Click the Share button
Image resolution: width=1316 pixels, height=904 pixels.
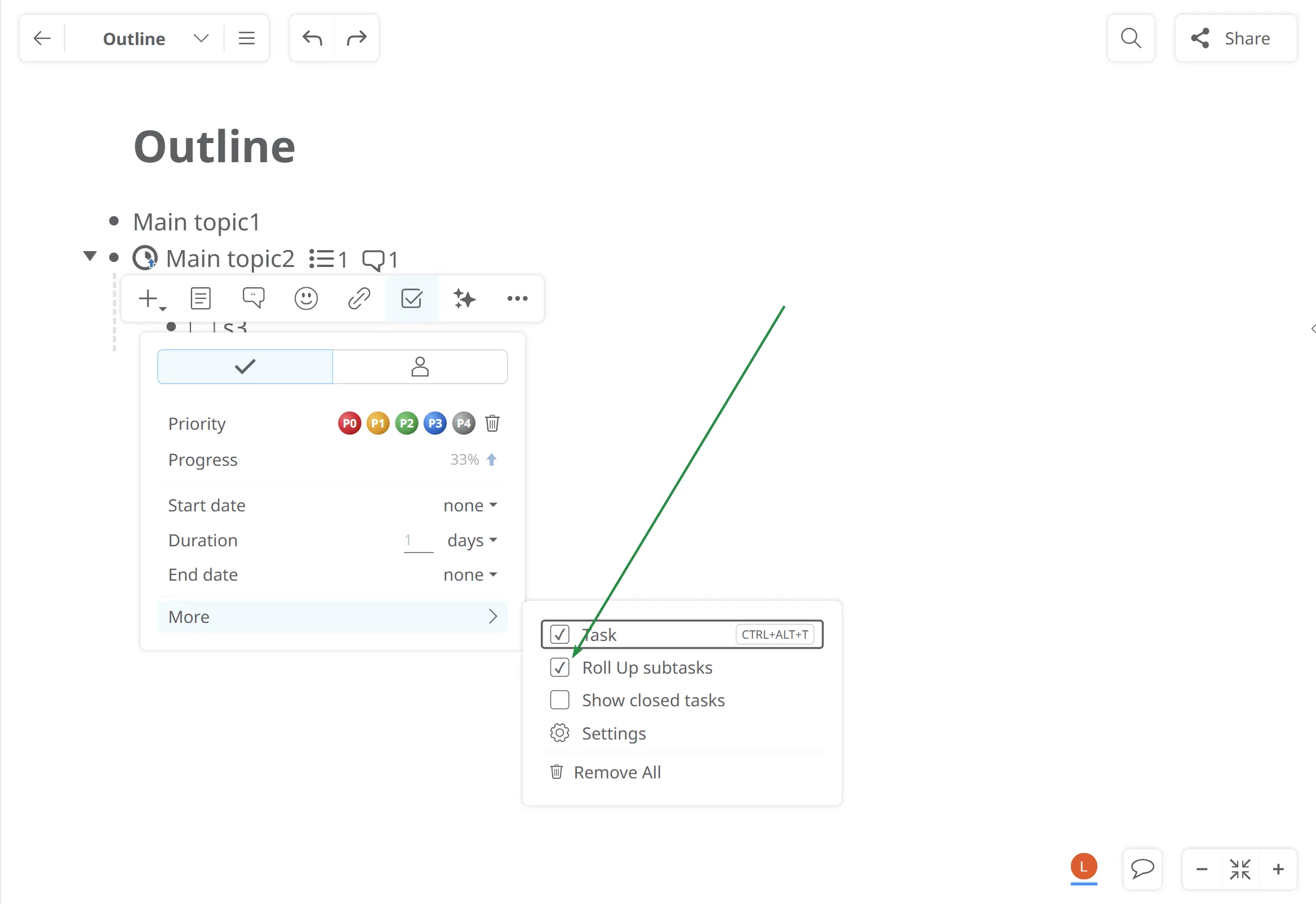[x=1235, y=38]
